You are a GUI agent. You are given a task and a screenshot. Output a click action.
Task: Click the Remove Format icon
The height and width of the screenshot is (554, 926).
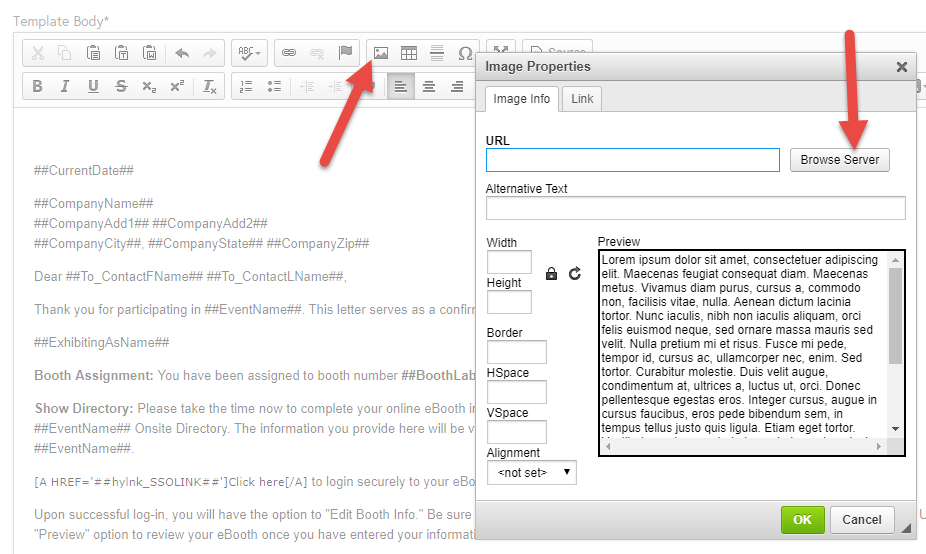click(209, 87)
